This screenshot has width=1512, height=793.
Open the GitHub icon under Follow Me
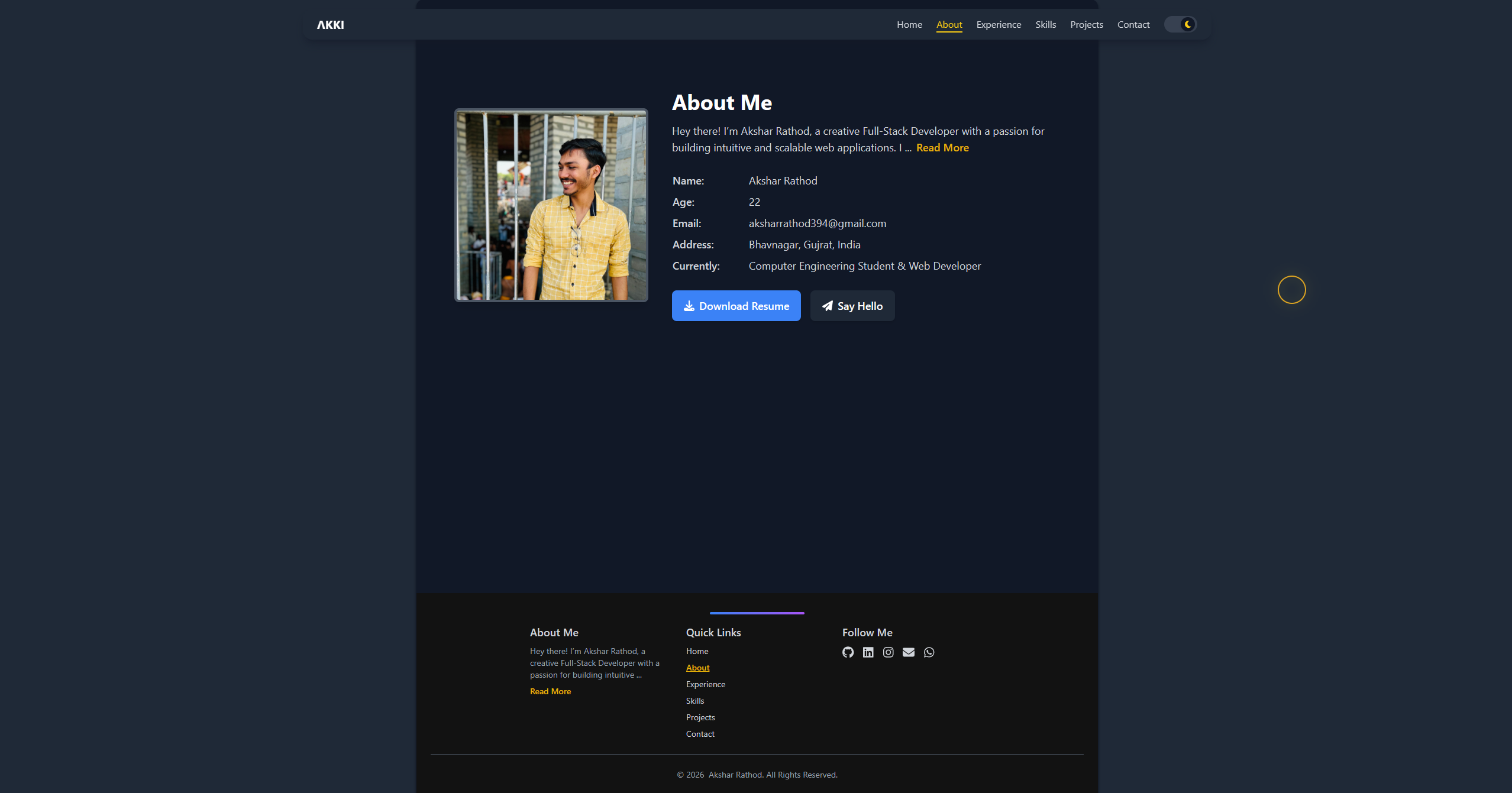848,652
